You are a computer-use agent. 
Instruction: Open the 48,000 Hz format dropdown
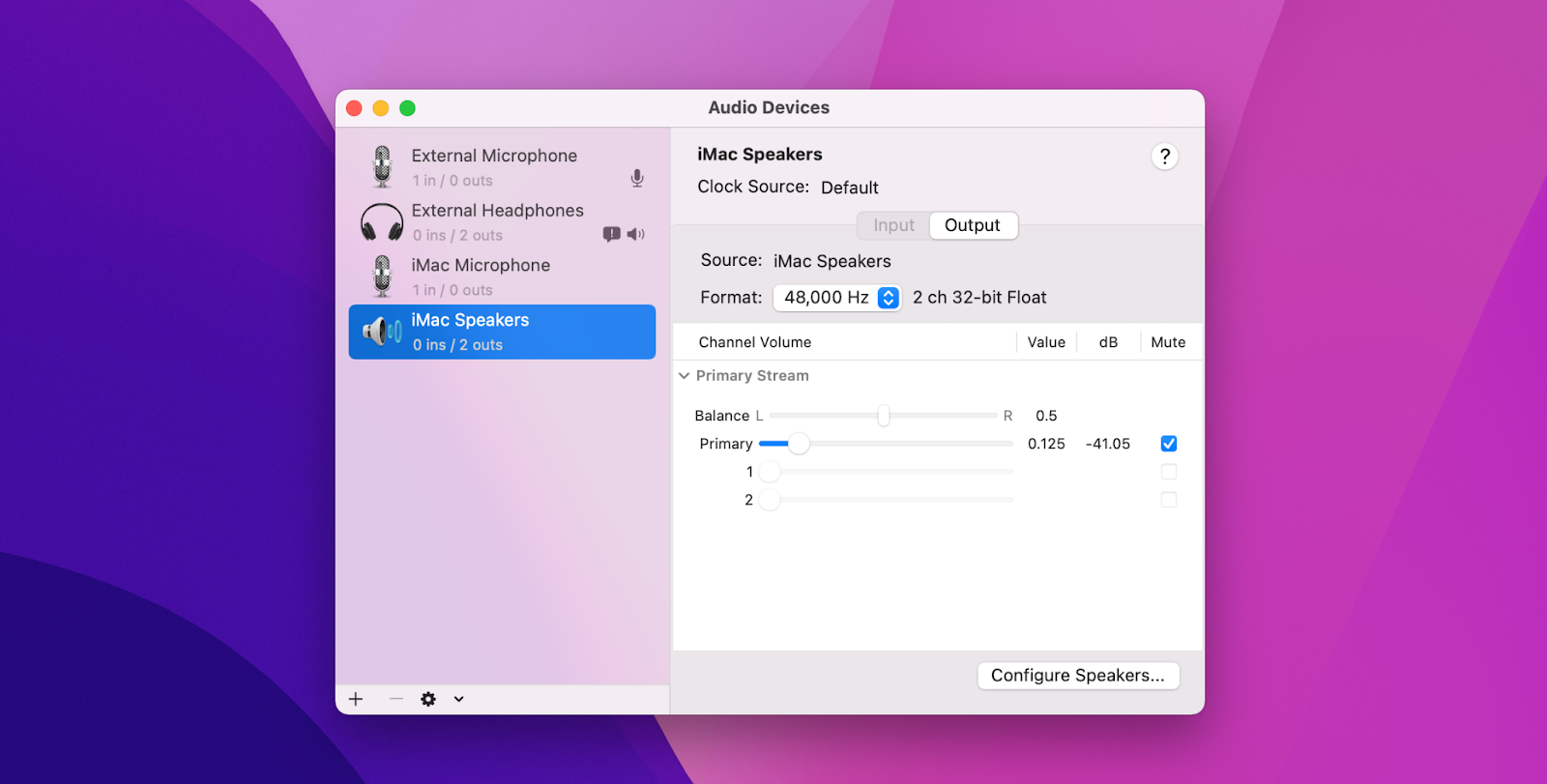[837, 298]
